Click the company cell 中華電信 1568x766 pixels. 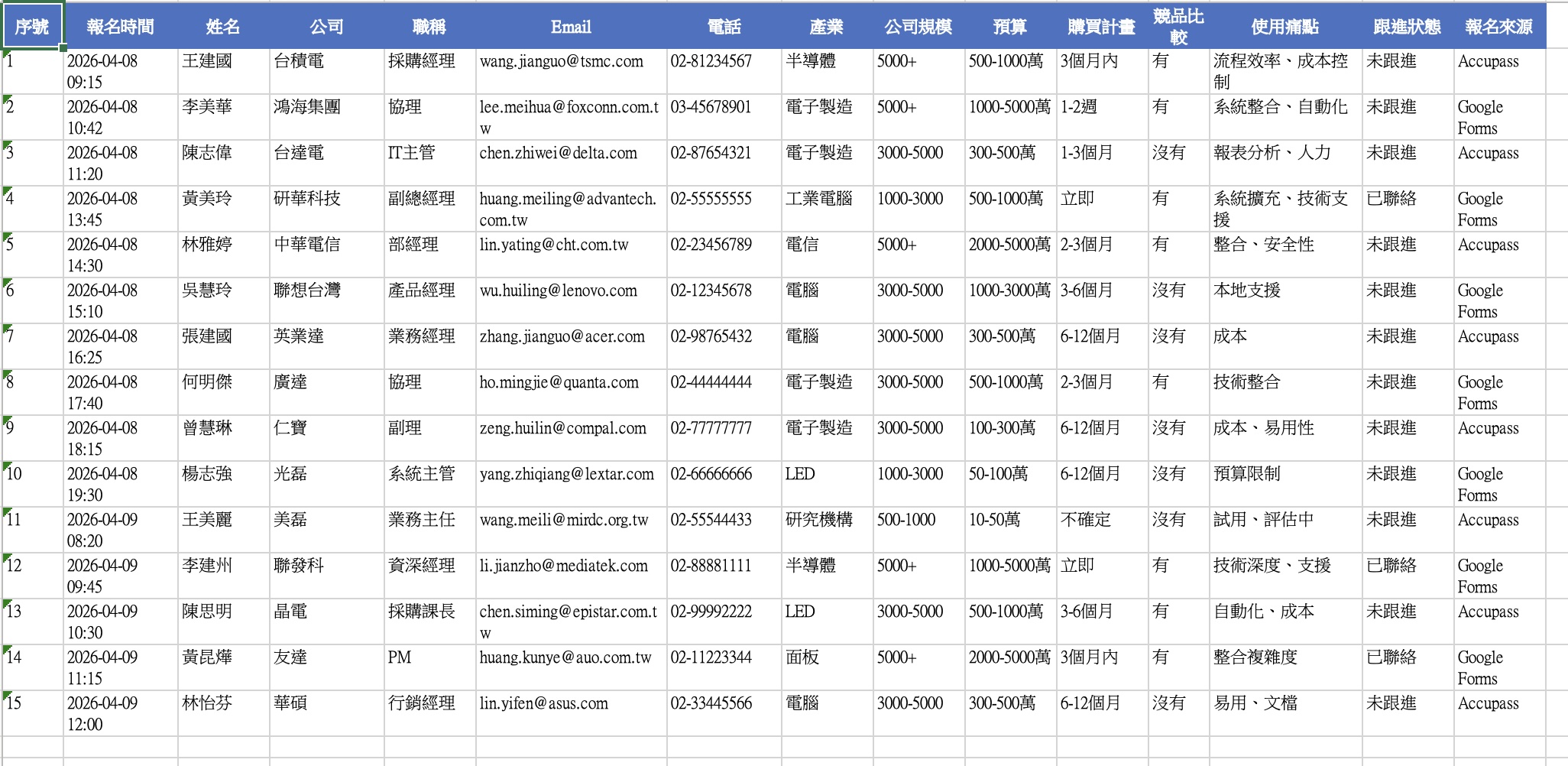pos(326,255)
